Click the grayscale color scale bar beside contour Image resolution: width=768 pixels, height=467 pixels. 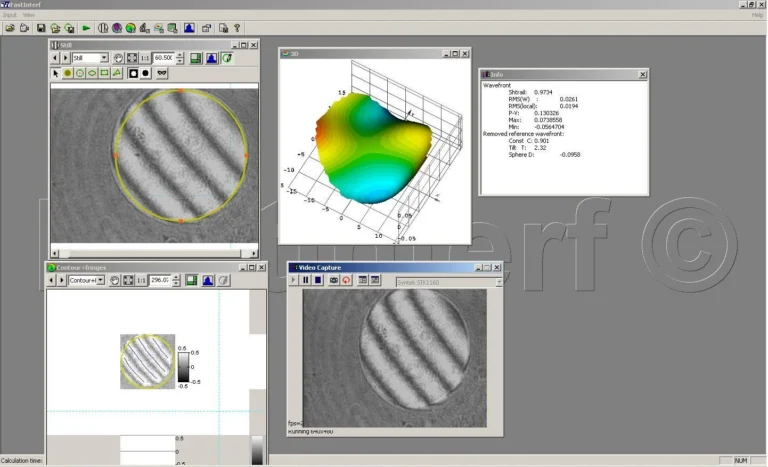click(x=183, y=368)
